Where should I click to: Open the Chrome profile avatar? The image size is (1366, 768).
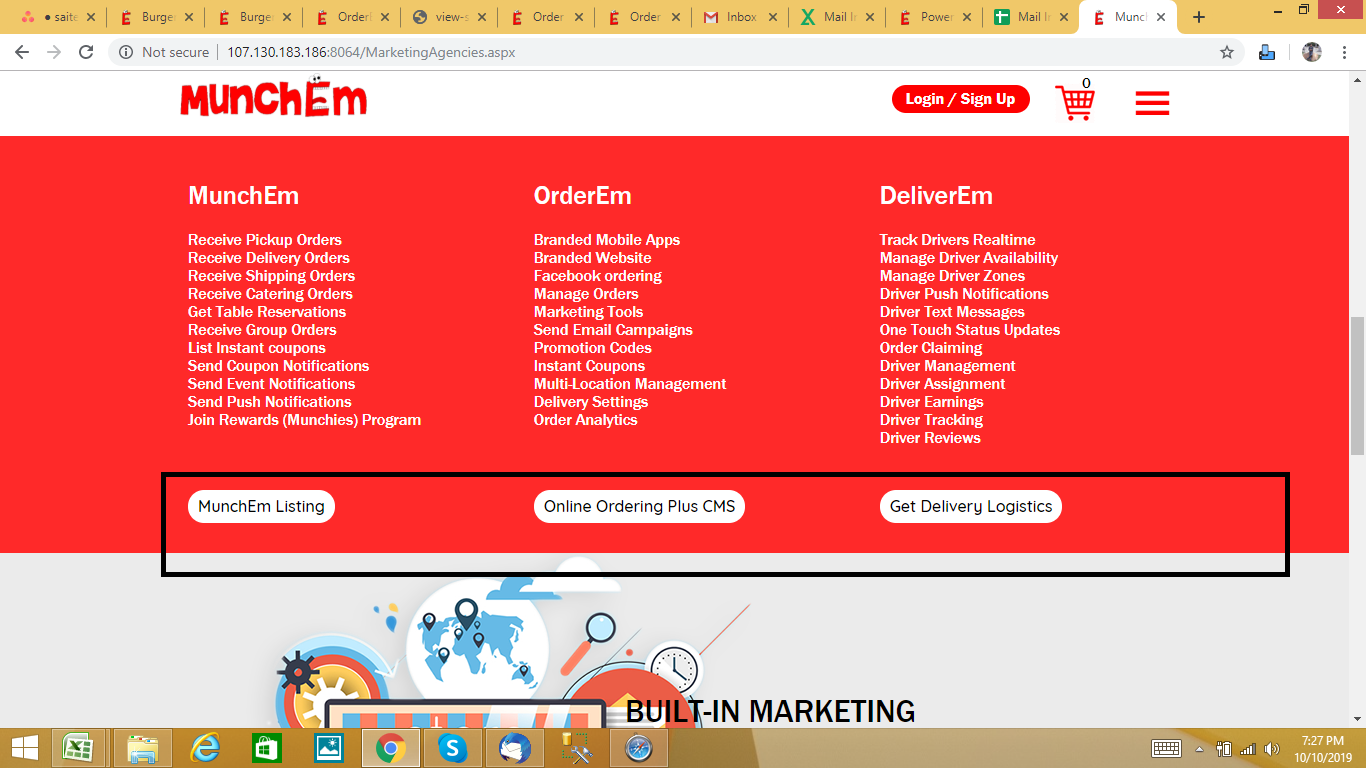point(1312,52)
